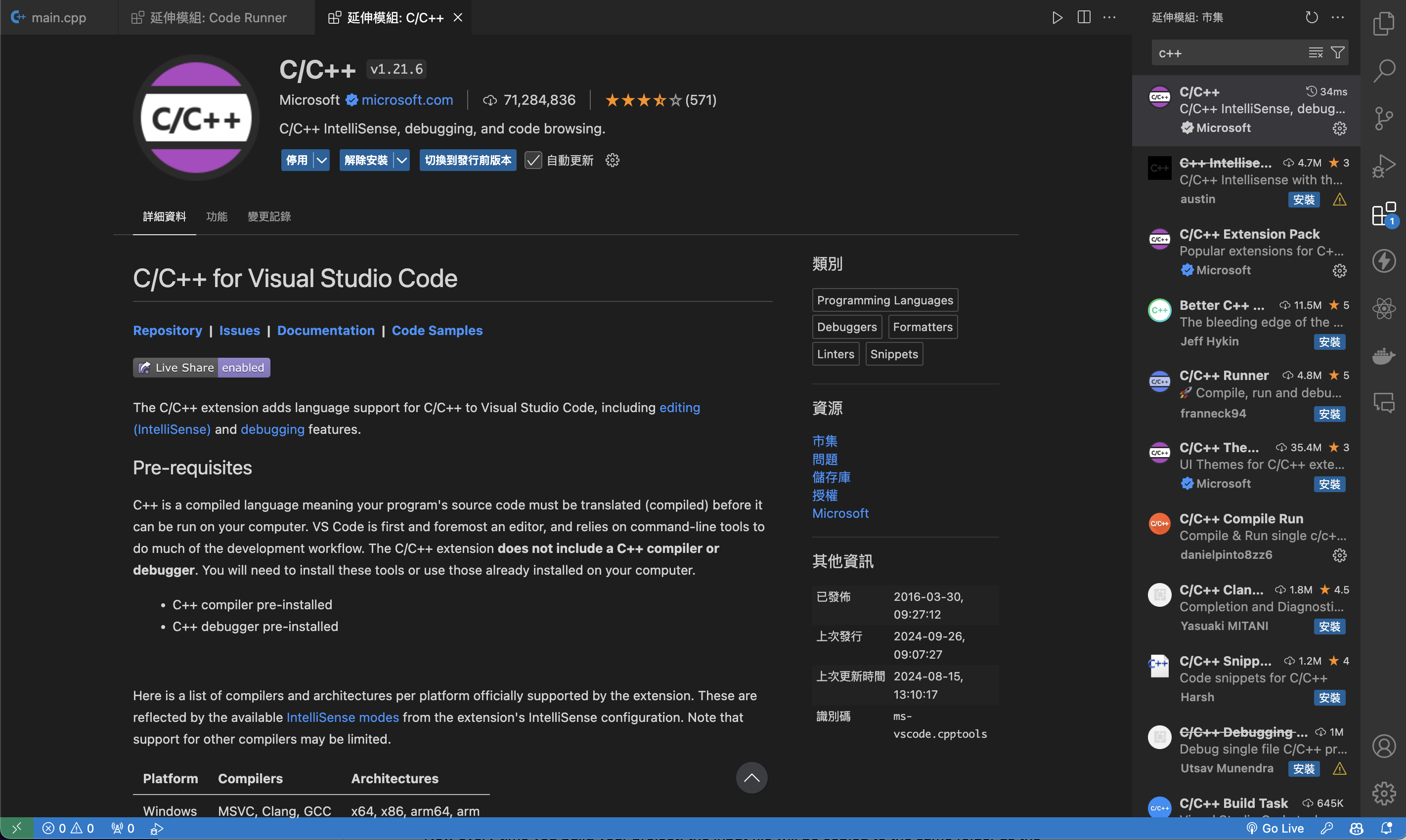The height and width of the screenshot is (840, 1406).
Task: Refresh the extensions marketplace list
Action: (x=1312, y=18)
